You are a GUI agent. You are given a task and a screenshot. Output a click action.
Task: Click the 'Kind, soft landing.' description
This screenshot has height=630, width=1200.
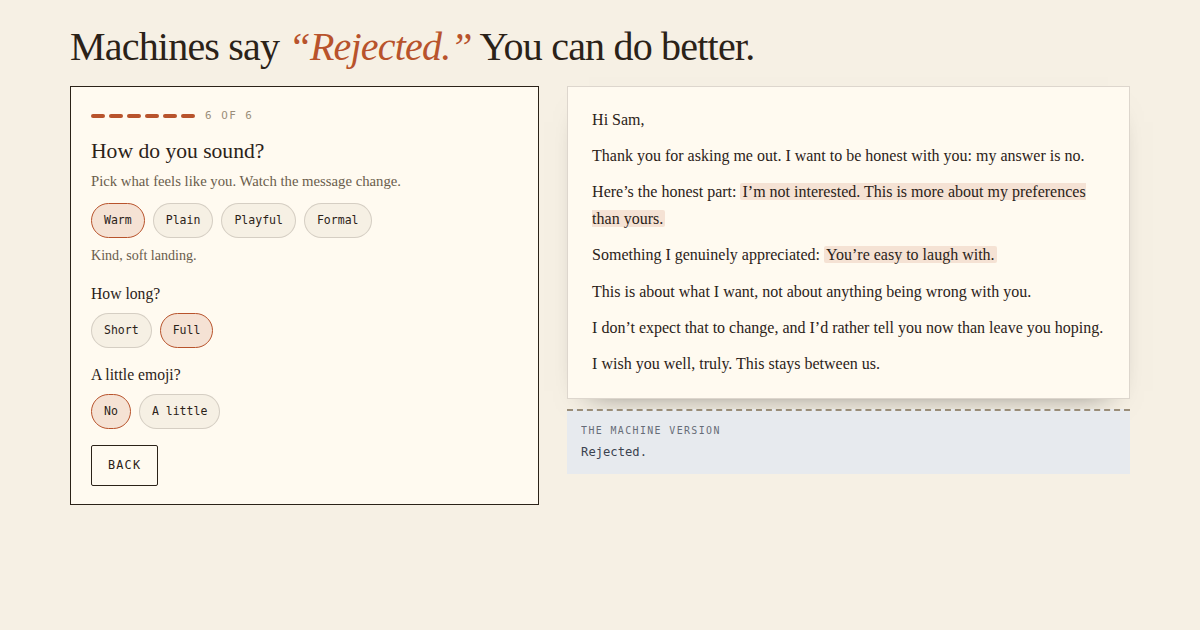[x=144, y=255]
